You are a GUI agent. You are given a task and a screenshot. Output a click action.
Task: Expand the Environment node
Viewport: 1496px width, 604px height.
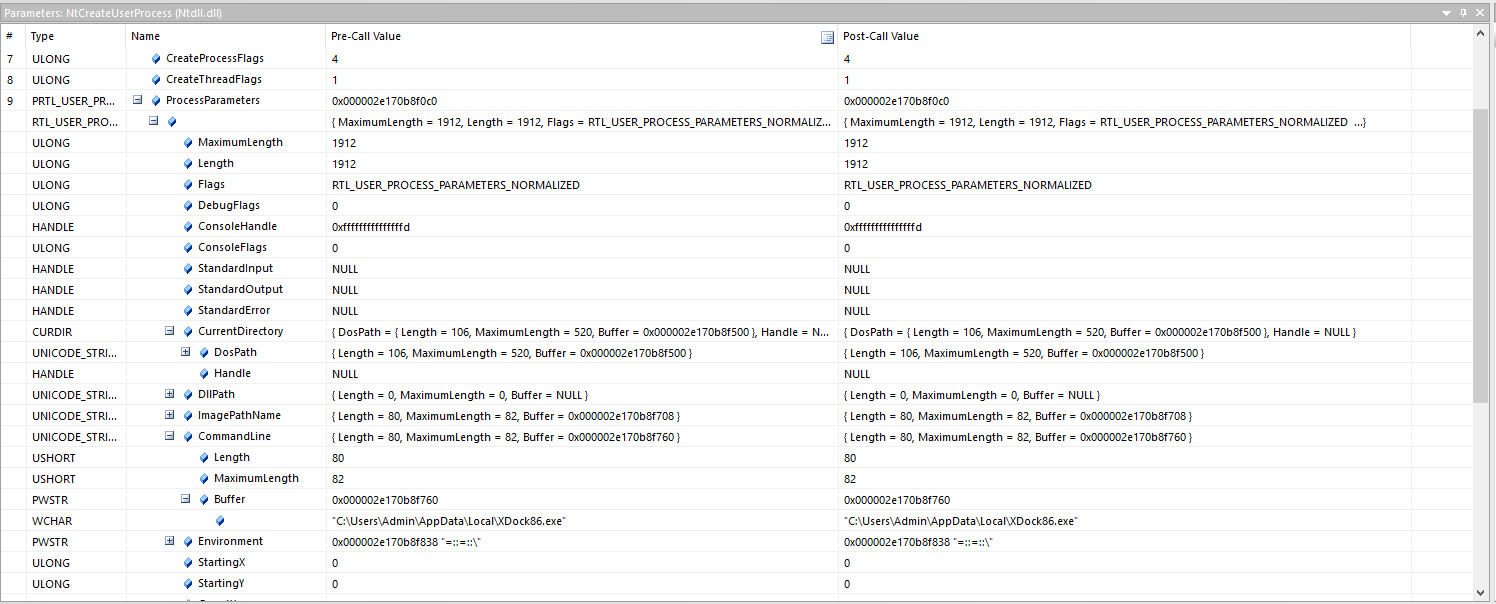click(170, 541)
